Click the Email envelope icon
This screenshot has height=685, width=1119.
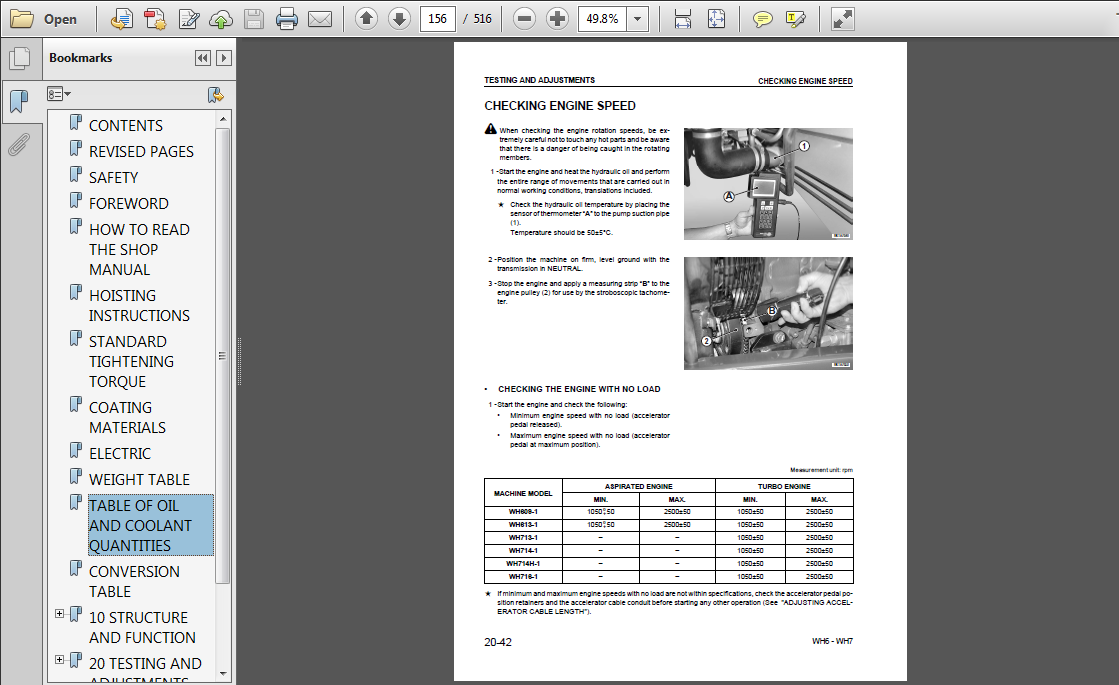(x=320, y=19)
